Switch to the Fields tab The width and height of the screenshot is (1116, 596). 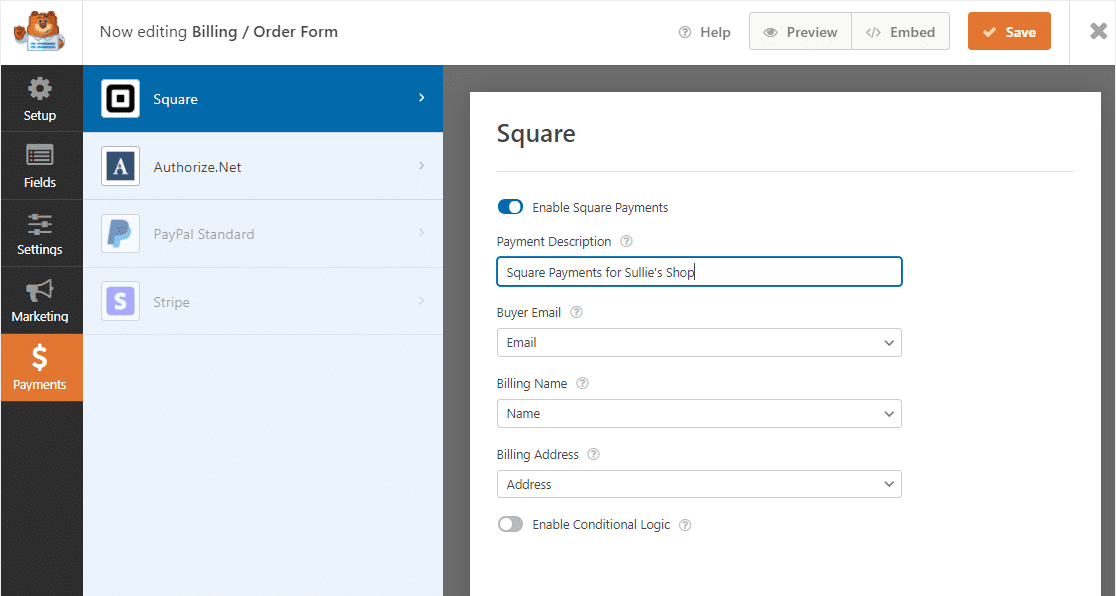click(41, 165)
